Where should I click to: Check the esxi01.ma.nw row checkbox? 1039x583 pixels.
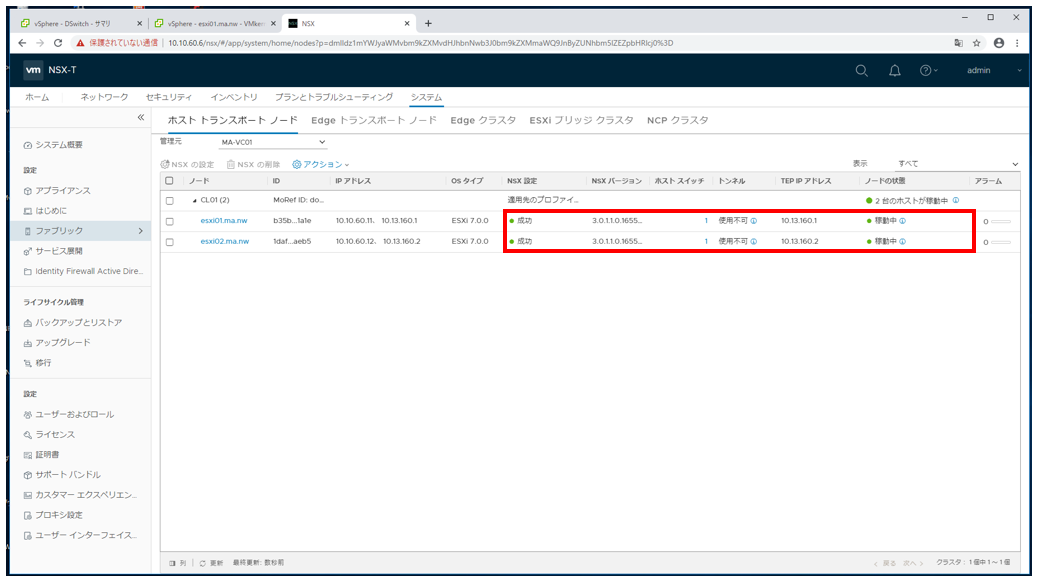(170, 222)
